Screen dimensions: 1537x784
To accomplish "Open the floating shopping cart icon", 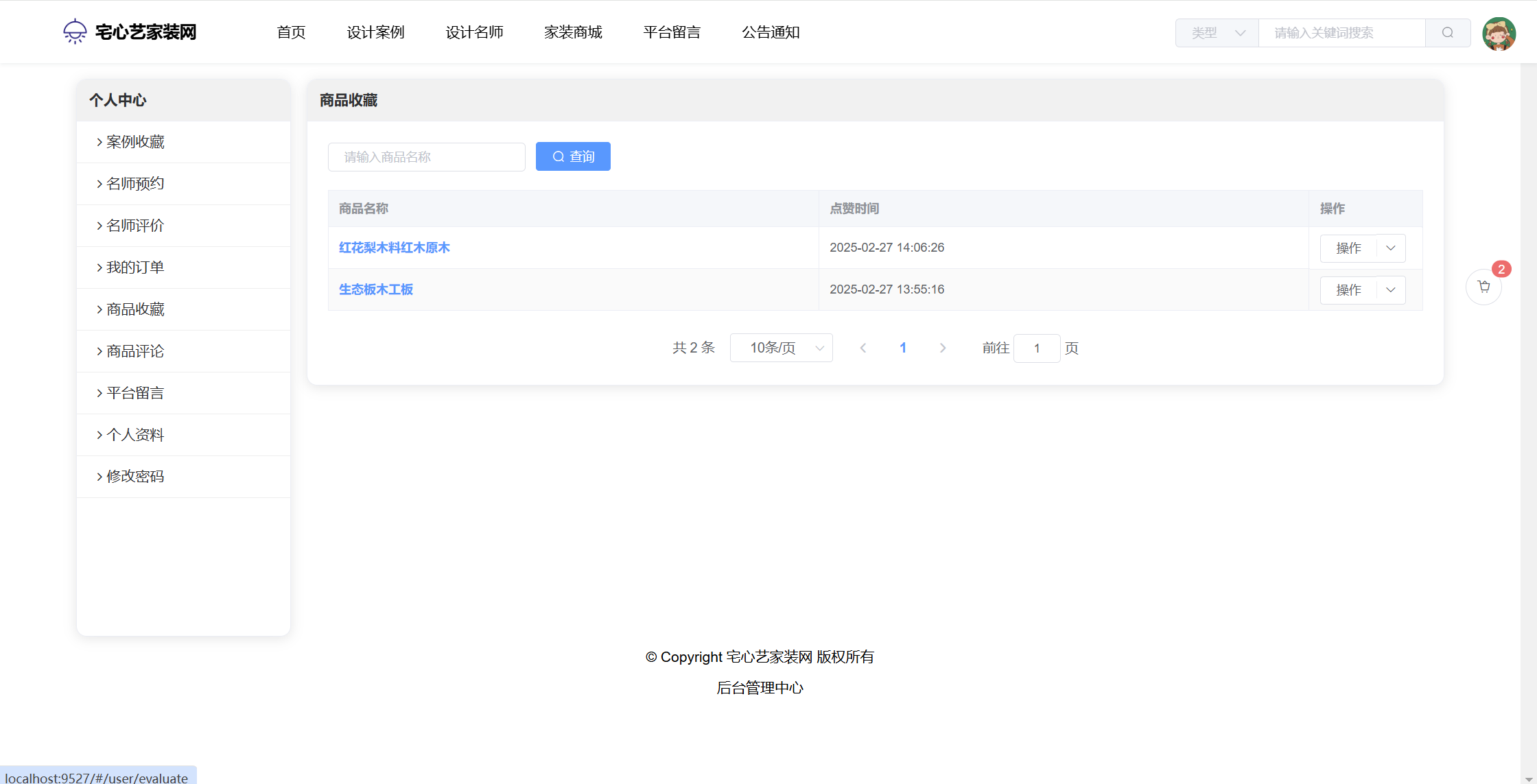I will (x=1483, y=287).
